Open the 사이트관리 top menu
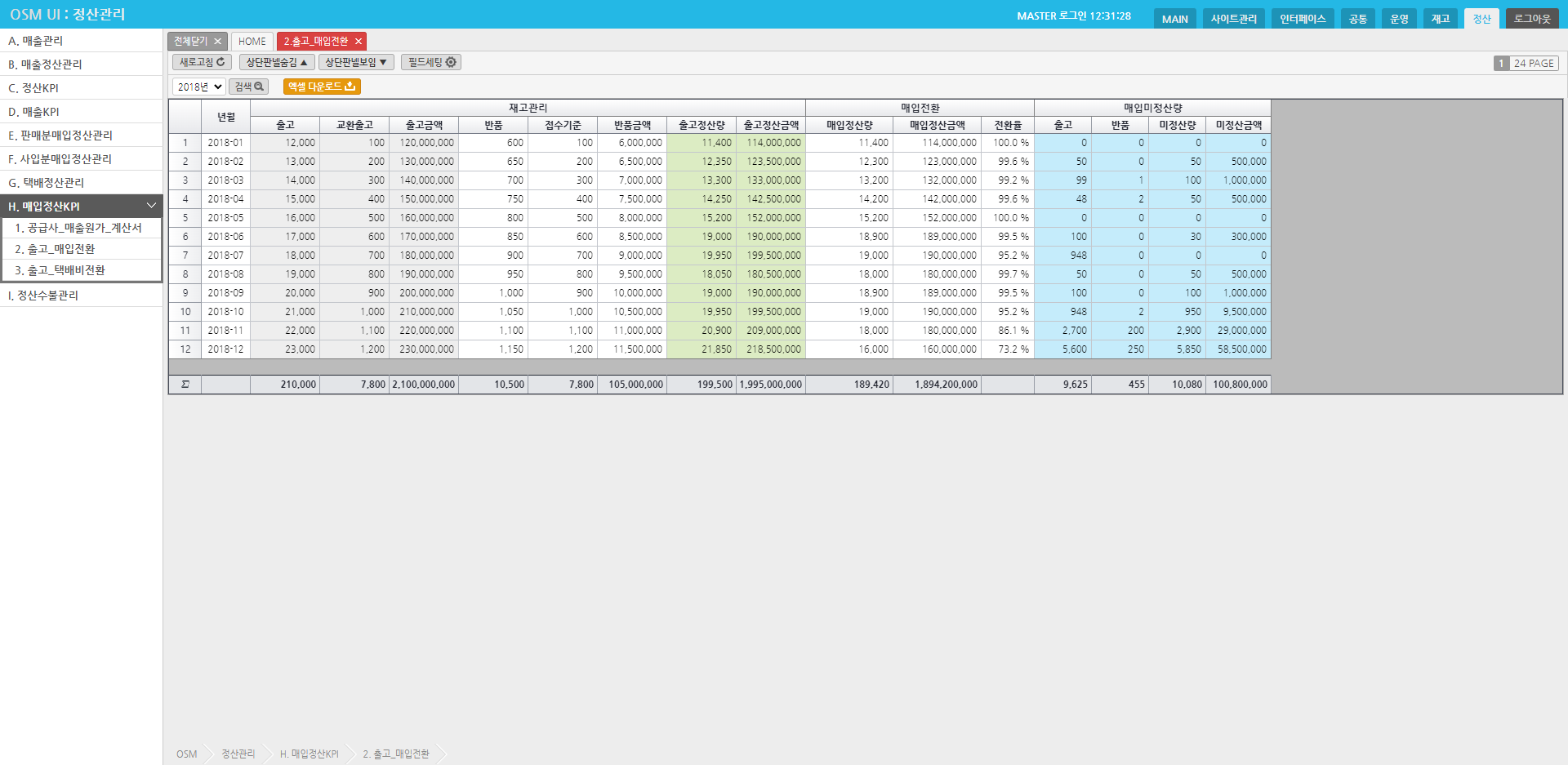Image resolution: width=1568 pixels, height=765 pixels. coord(1233,19)
